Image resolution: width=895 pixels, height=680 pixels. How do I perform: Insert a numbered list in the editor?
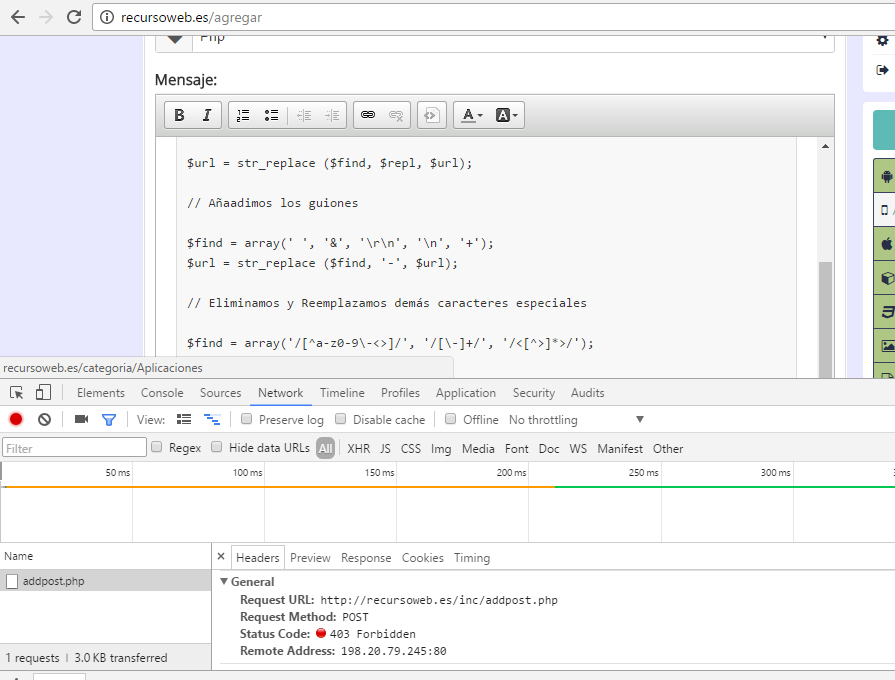click(x=243, y=115)
